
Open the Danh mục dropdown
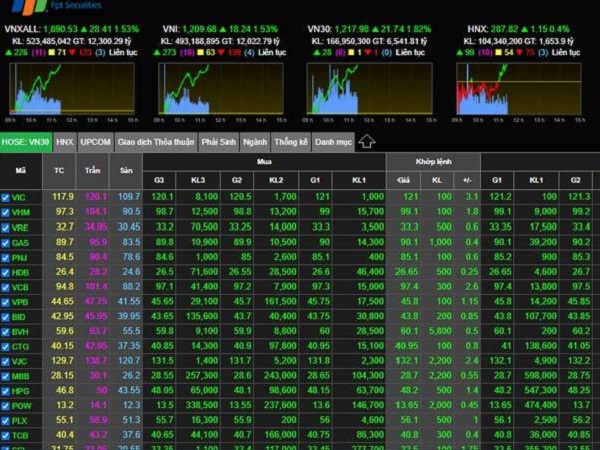(x=332, y=142)
